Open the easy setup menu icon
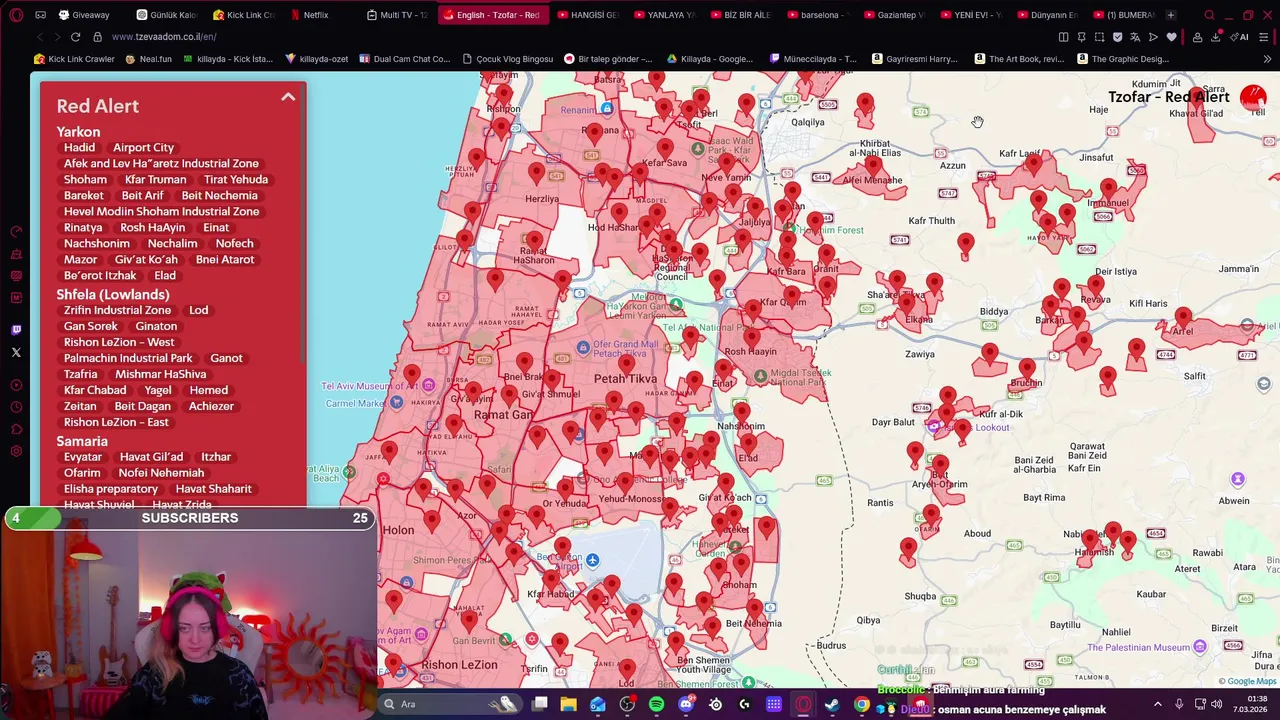 [1264, 37]
